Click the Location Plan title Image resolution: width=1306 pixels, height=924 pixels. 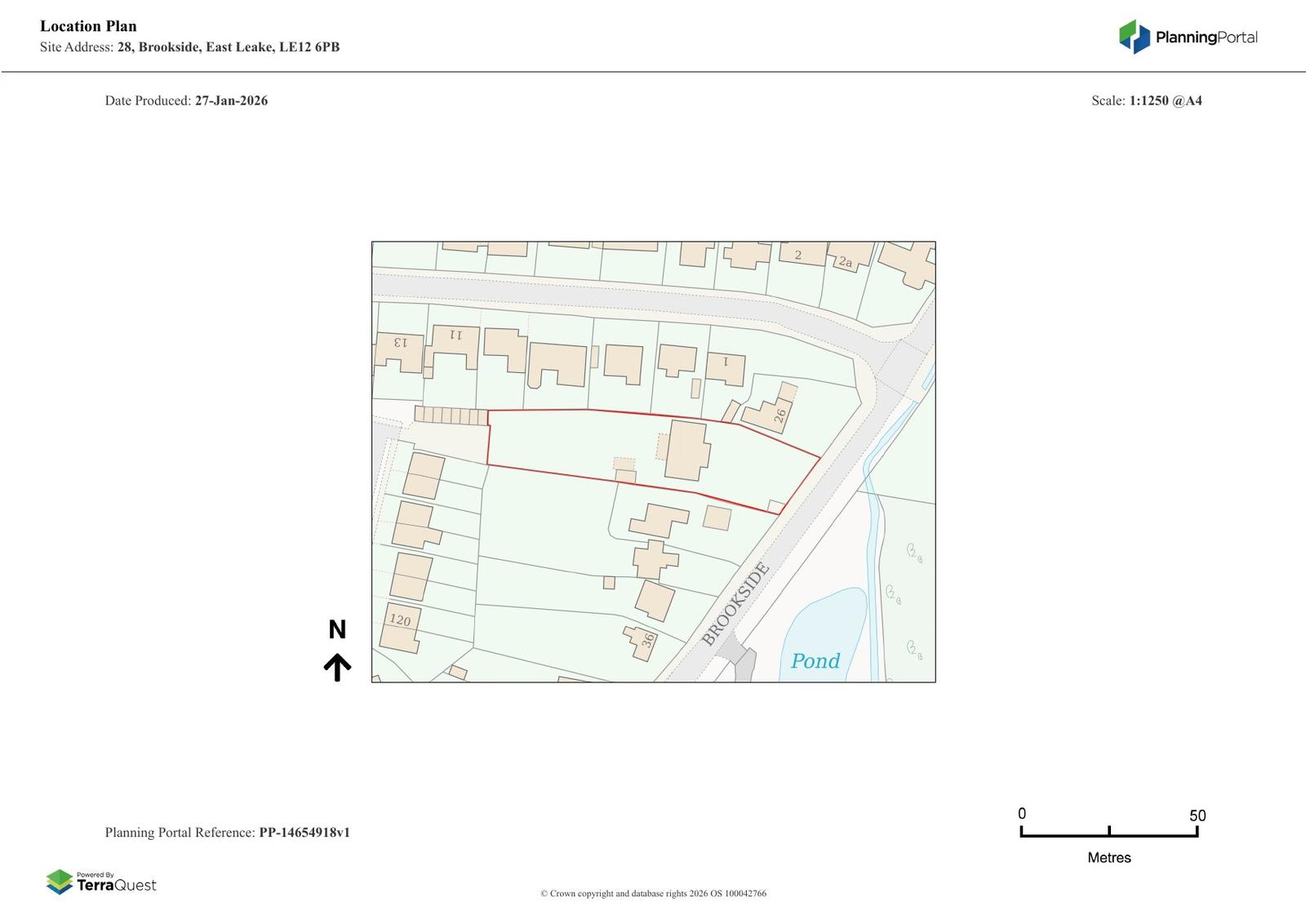click(88, 26)
